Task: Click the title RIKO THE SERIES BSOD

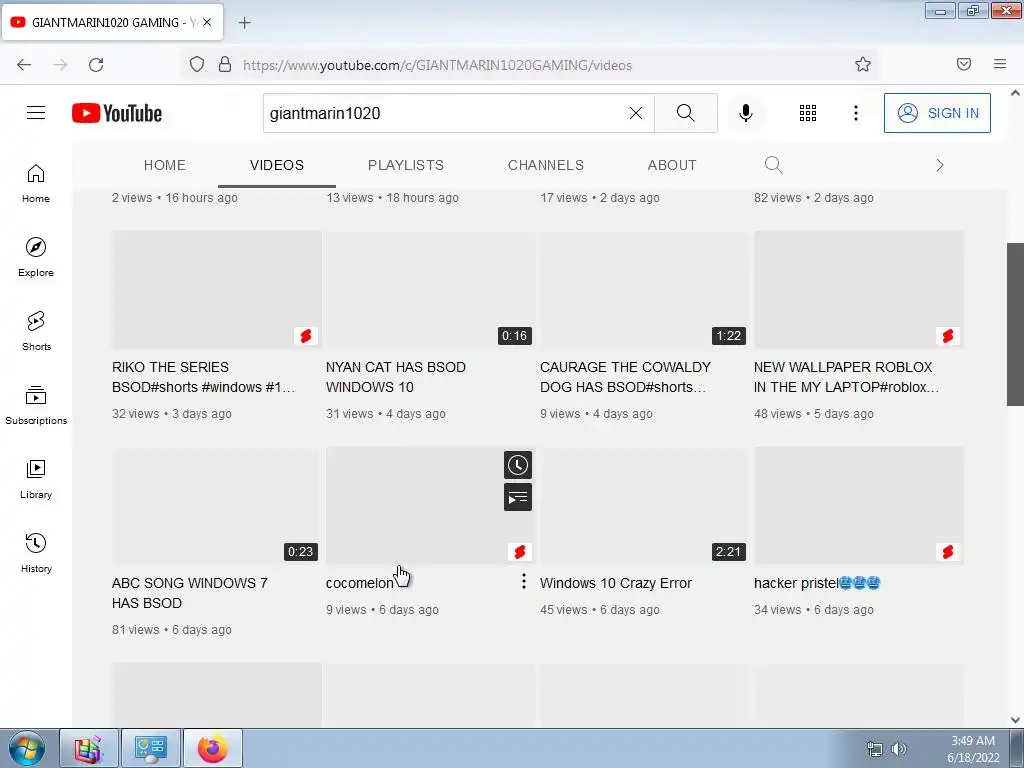Action: click(203, 377)
